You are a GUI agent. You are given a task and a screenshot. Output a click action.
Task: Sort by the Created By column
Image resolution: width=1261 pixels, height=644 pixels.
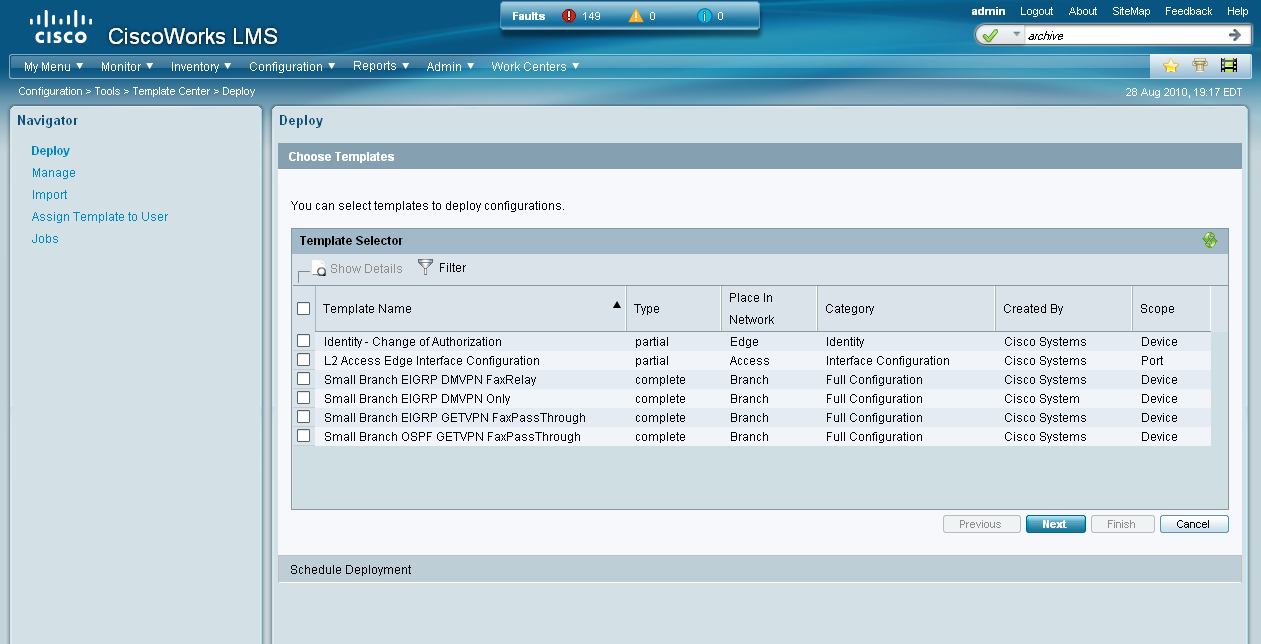coord(1064,309)
